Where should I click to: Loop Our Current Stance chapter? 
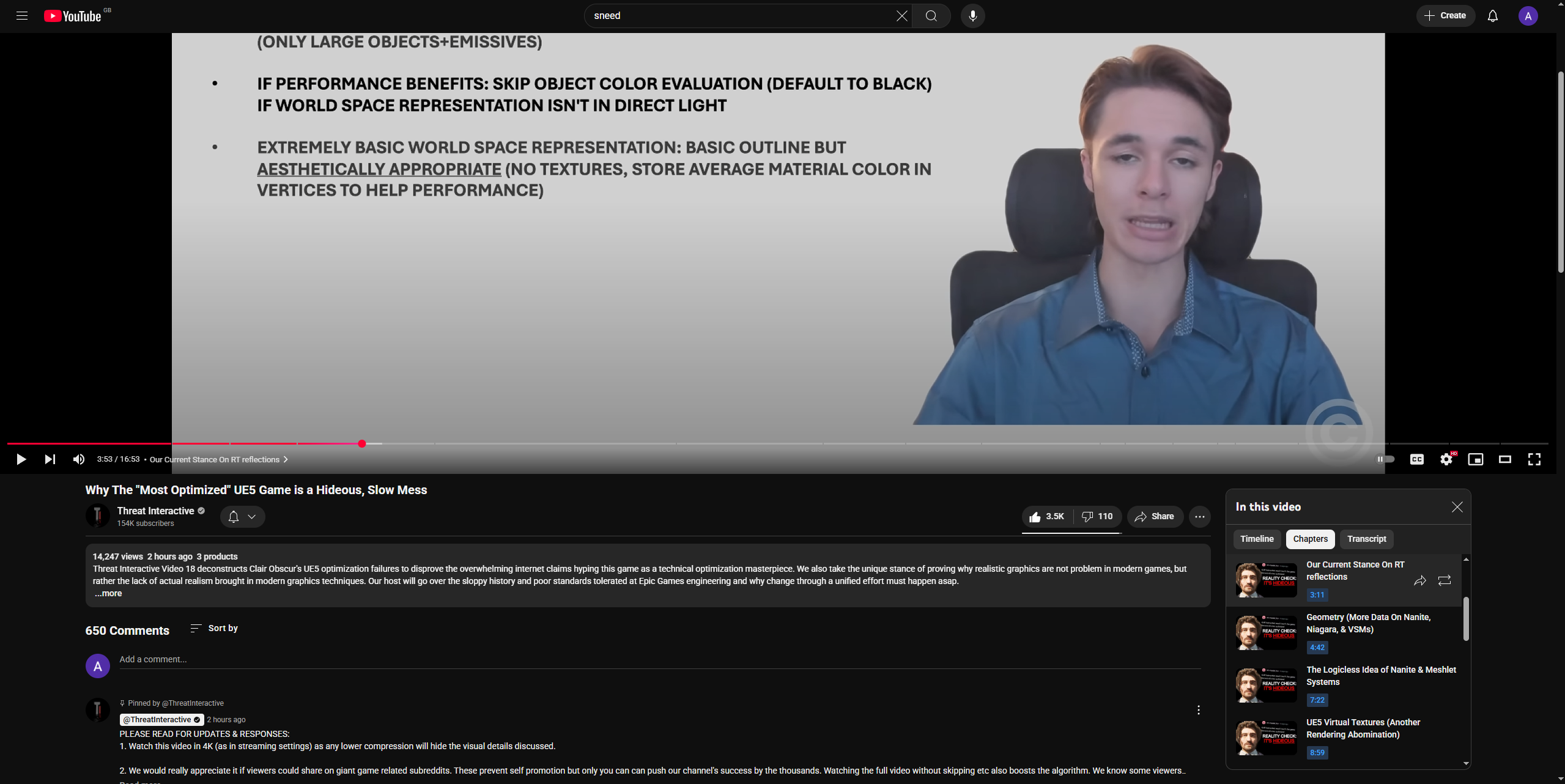pyautogui.click(x=1444, y=580)
